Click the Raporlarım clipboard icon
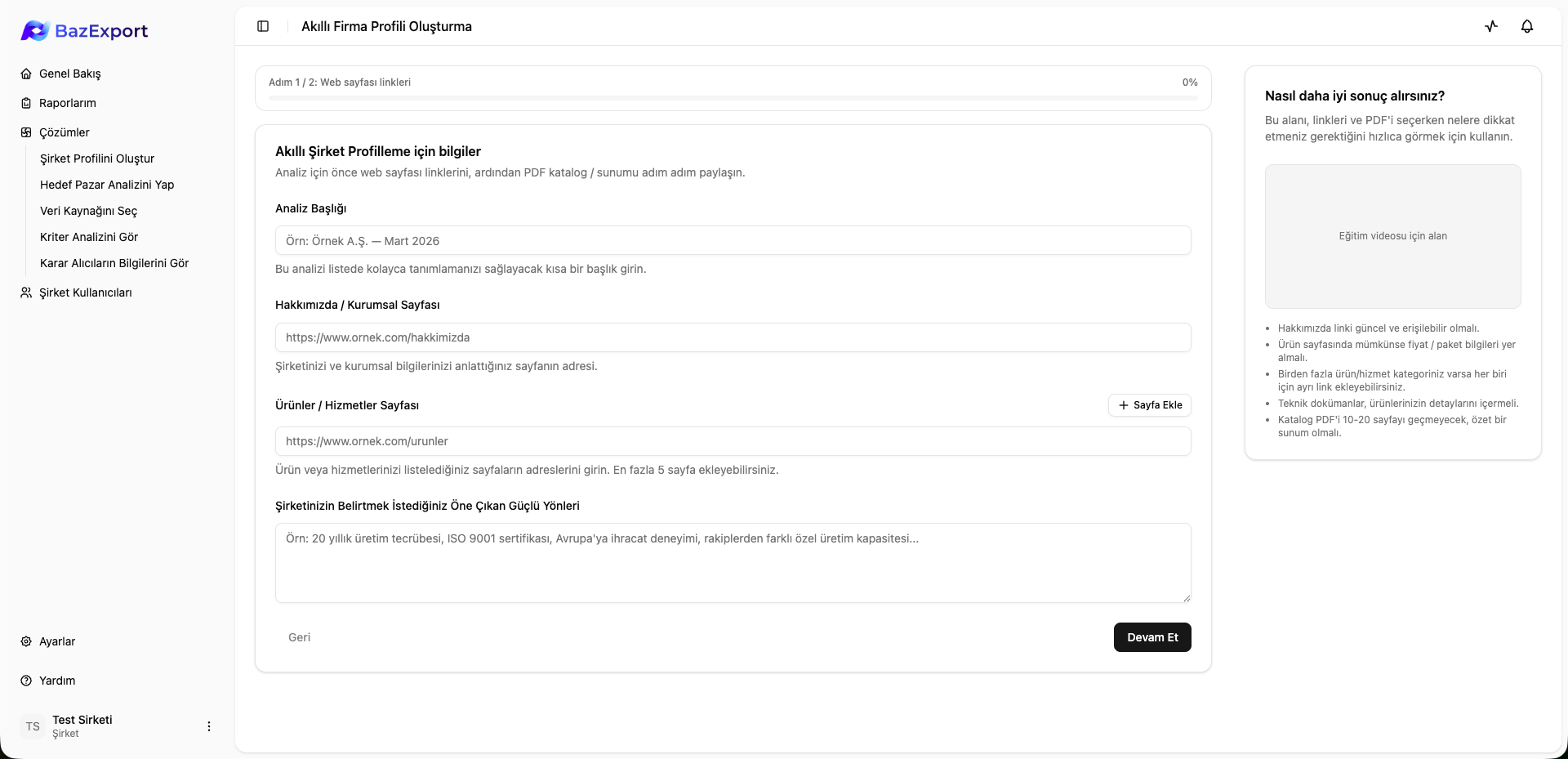The width and height of the screenshot is (1568, 759). 26,103
